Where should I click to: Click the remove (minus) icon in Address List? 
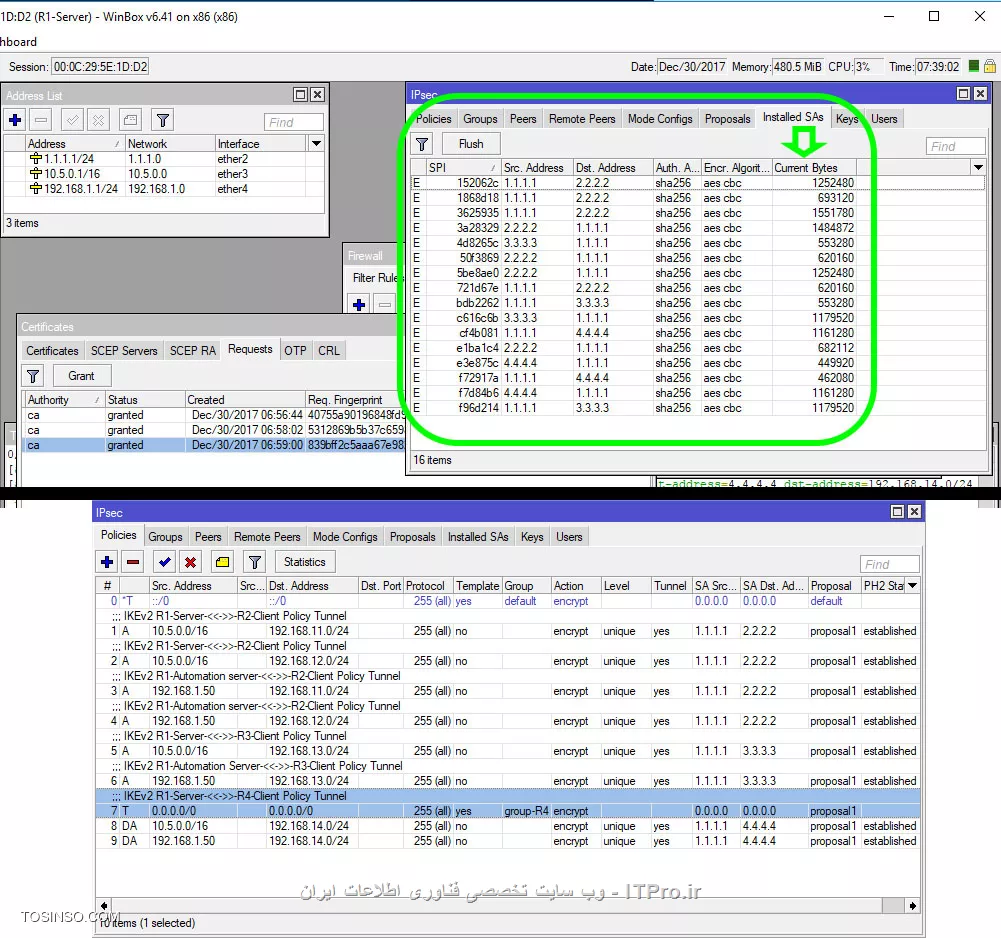click(41, 120)
